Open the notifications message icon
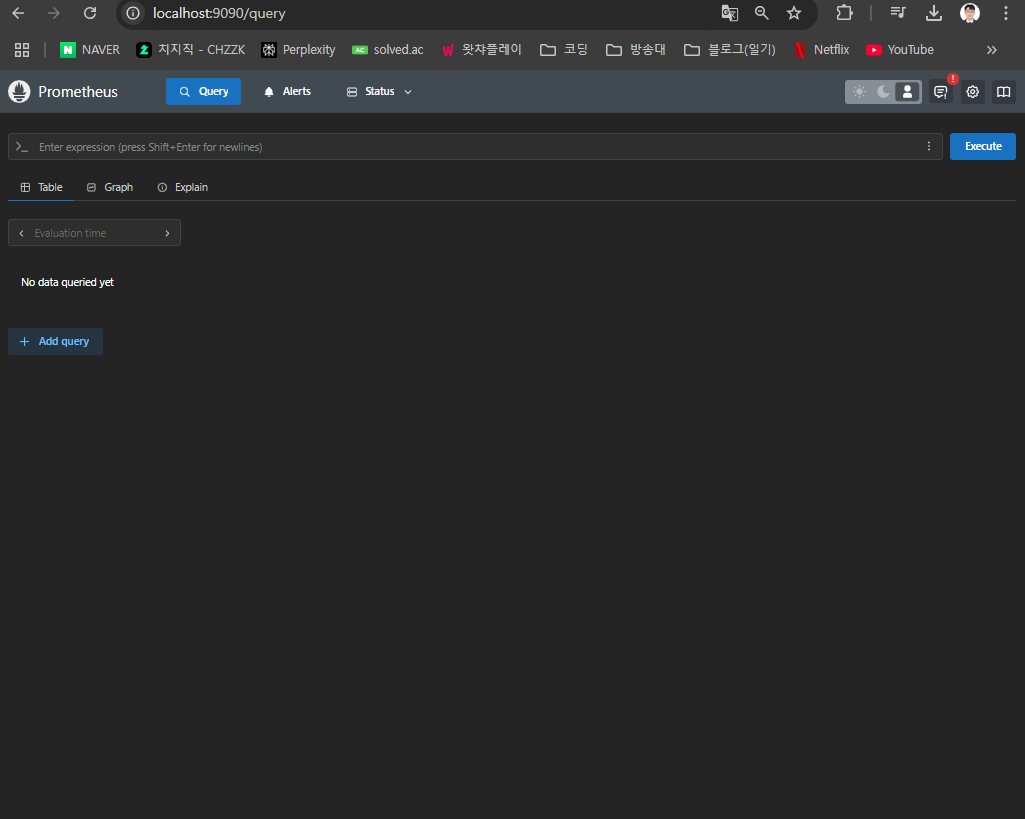Screen dimensions: 1025x819 pos(941,92)
